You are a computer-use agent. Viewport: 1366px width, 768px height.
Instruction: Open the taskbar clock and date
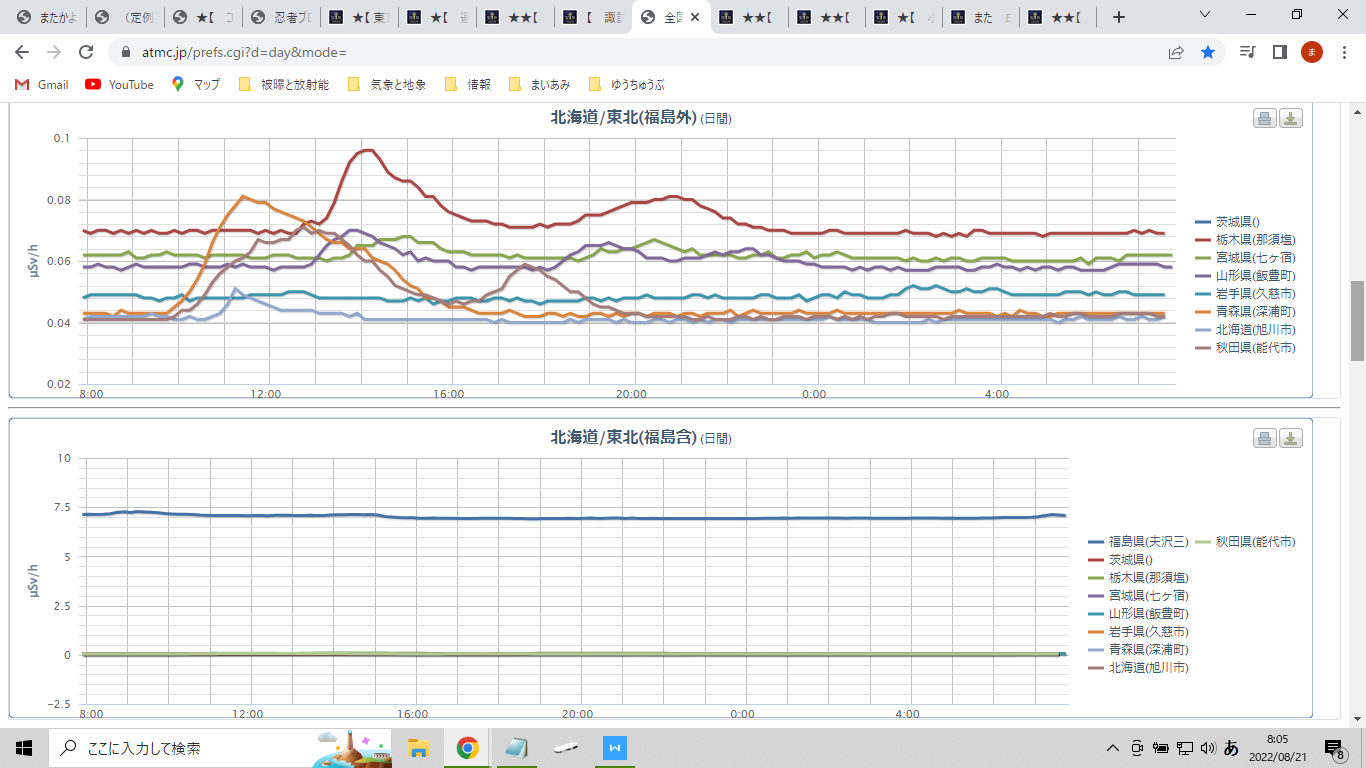coord(1276,747)
